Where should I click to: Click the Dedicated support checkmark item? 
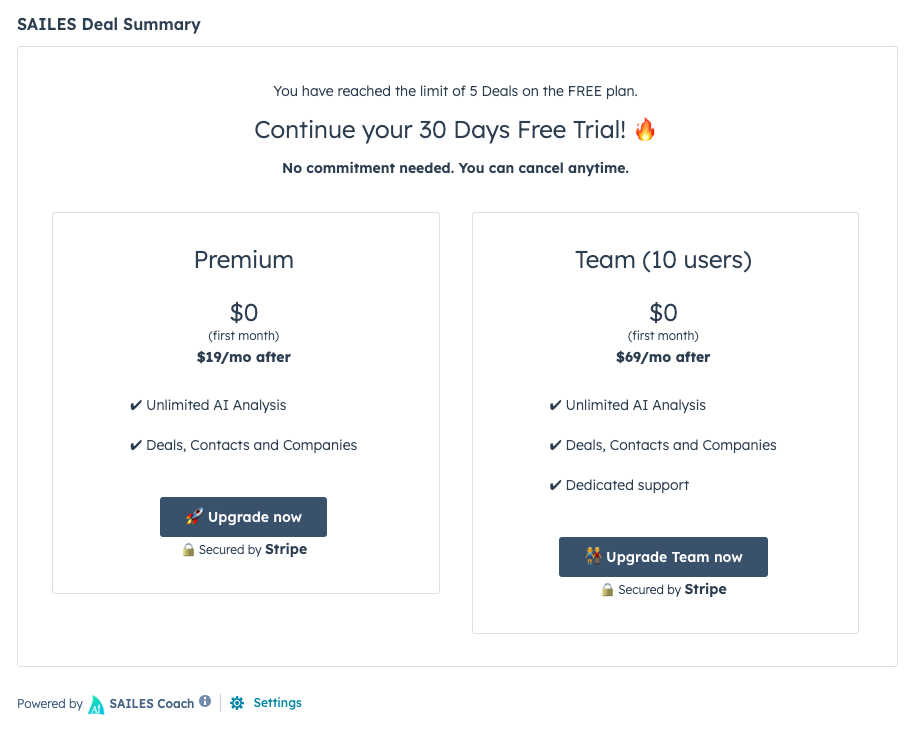coord(619,485)
